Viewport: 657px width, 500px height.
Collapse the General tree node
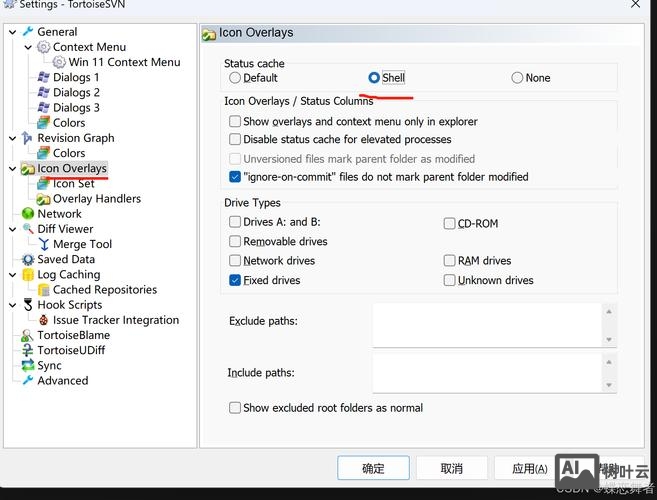coord(12,32)
